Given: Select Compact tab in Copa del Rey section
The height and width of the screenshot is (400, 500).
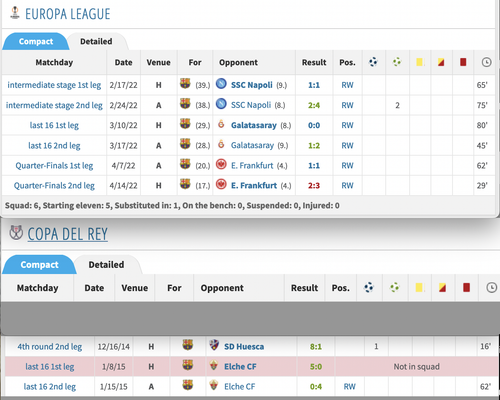Looking at the screenshot, I should click(x=39, y=265).
